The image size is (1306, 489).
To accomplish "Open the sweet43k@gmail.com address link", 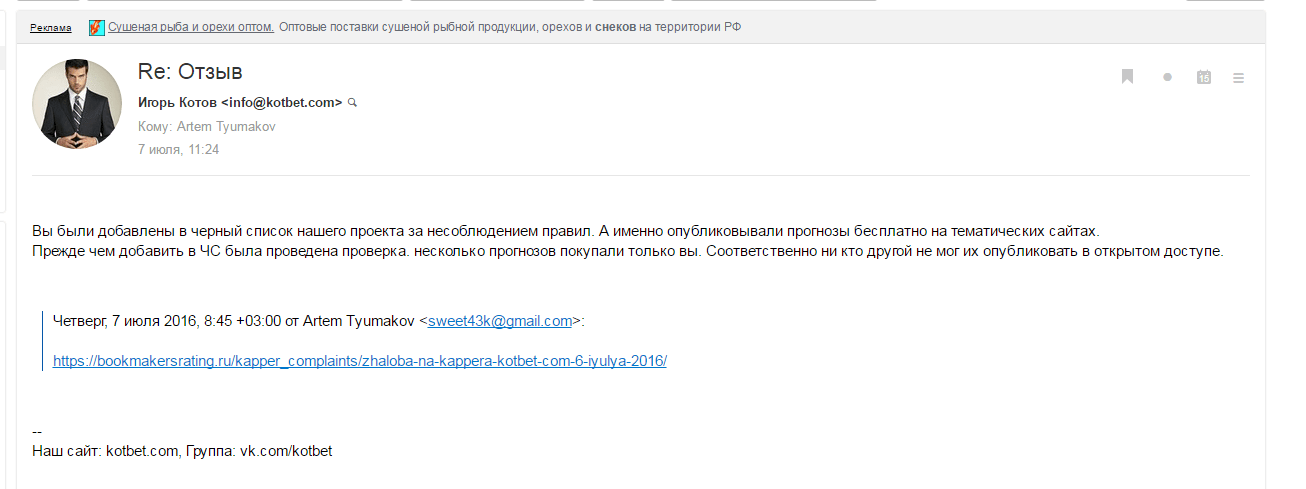I will [500, 321].
